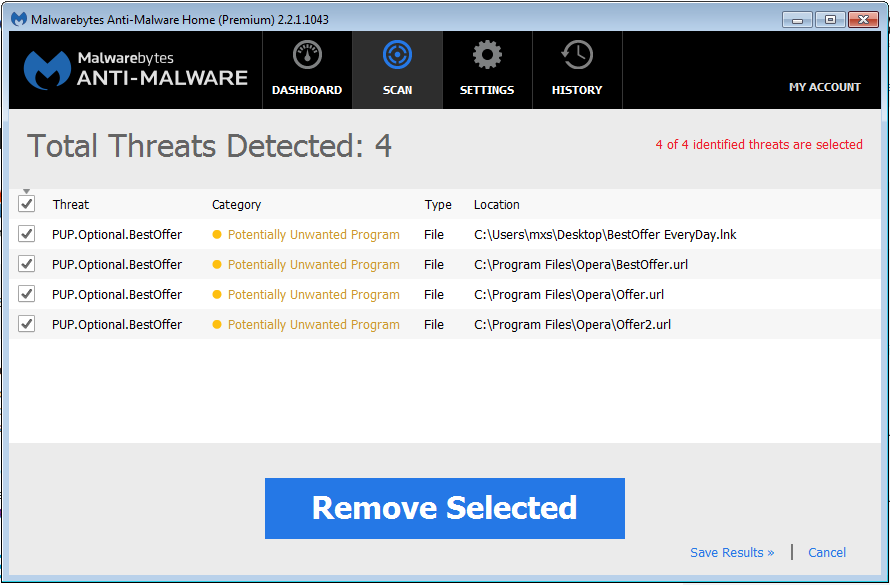The image size is (890, 585).
Task: Click Potentially Unwanted Program in the EveryDay.lnk row
Action: (x=314, y=235)
